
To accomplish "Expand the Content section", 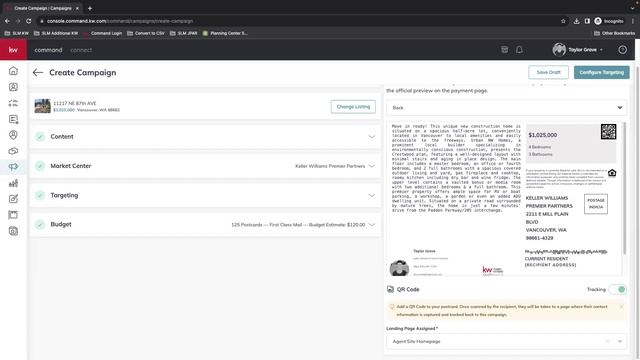I will click(205, 137).
